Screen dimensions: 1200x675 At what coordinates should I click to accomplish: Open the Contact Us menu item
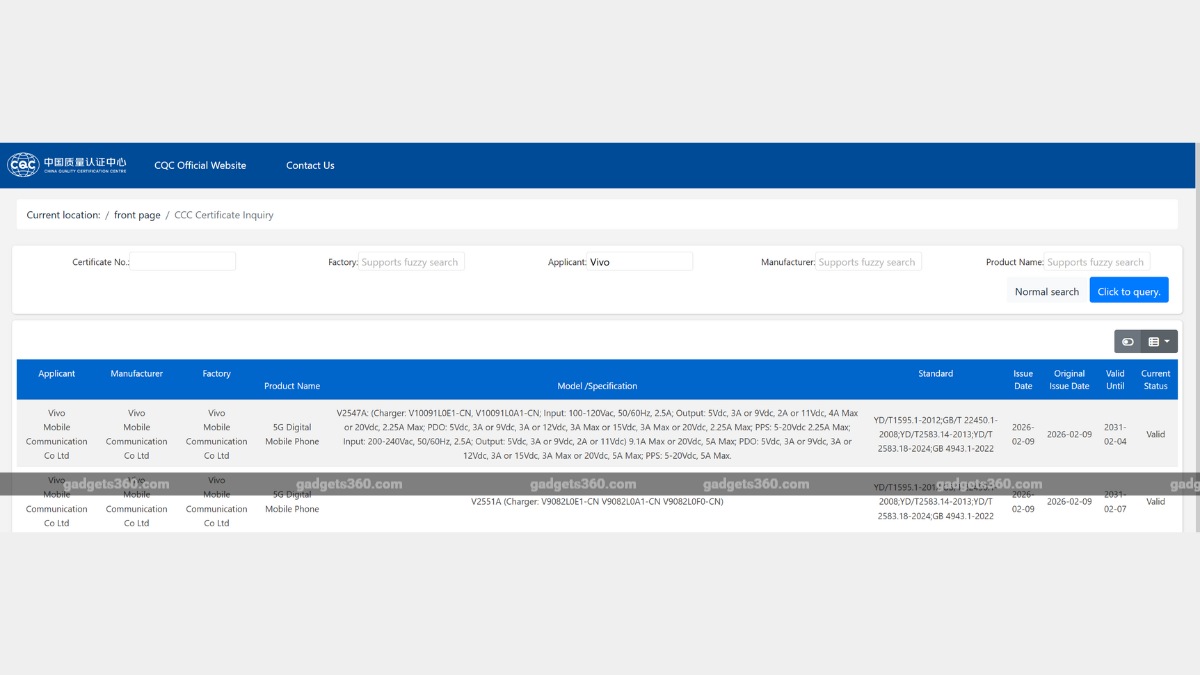310,165
